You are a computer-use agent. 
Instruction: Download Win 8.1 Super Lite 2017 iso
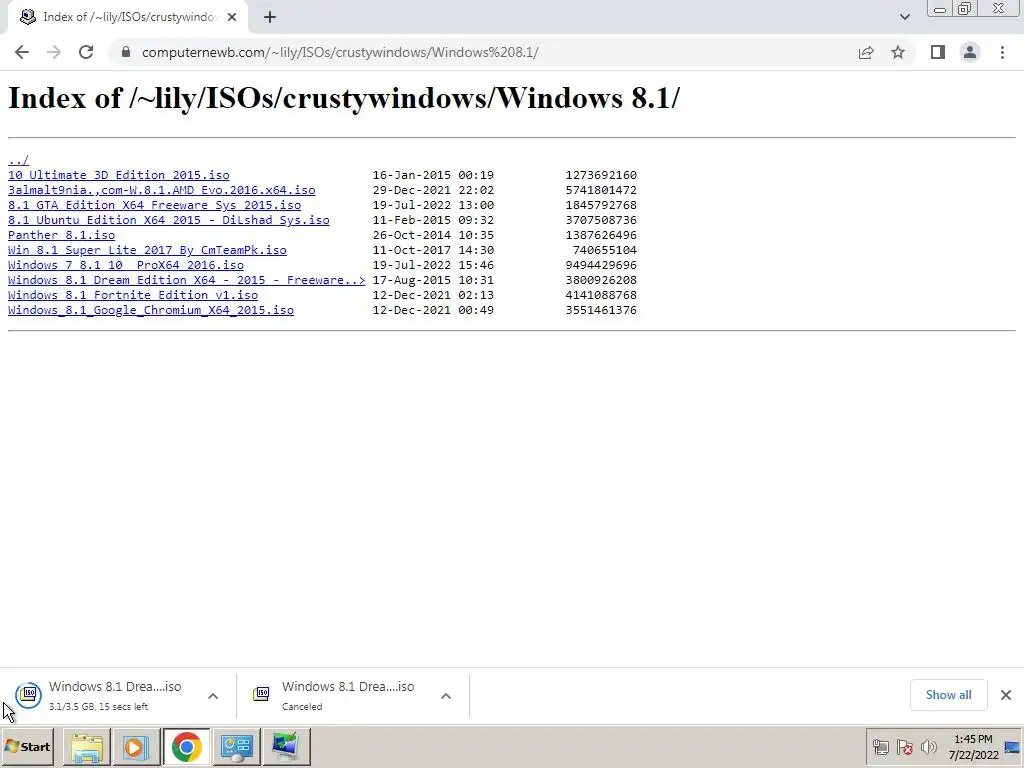(147, 250)
